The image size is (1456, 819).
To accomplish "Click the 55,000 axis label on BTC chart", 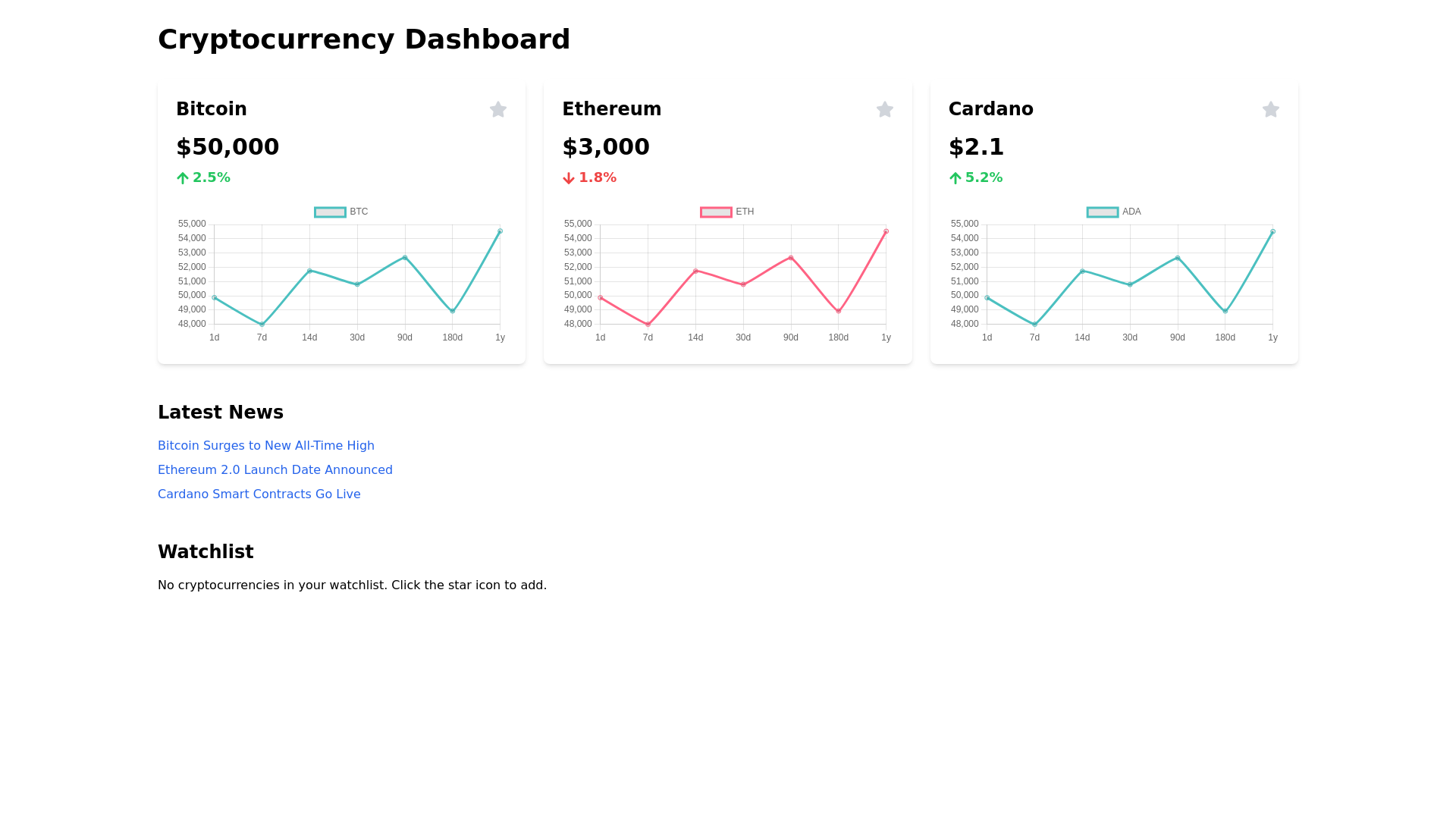I will coord(192,224).
